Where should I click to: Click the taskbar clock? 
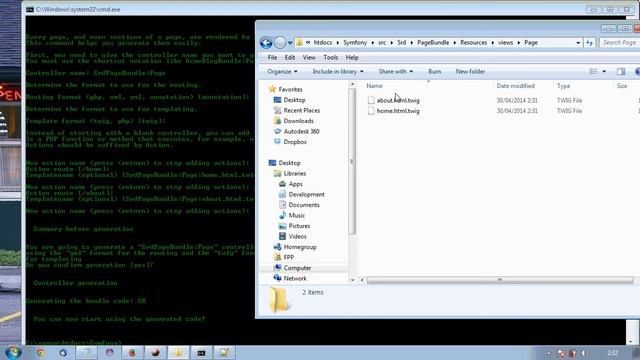612,353
